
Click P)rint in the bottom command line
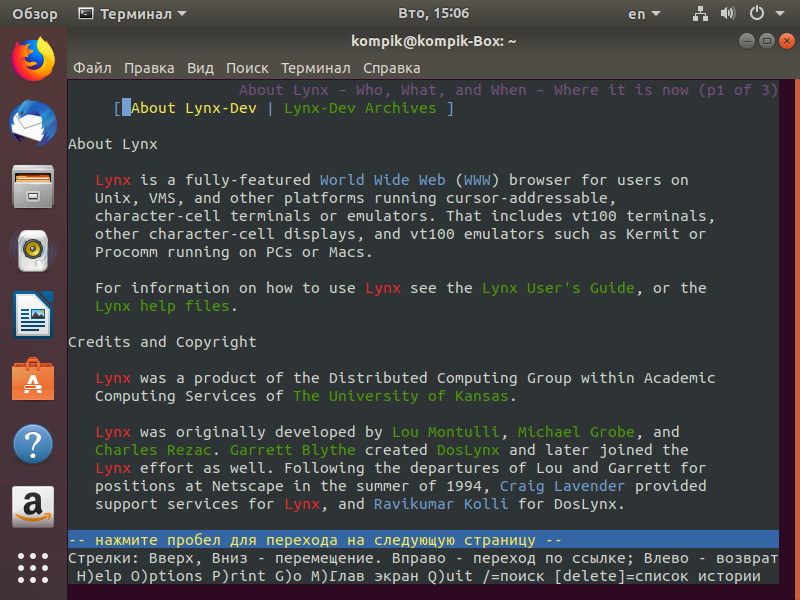(239, 576)
